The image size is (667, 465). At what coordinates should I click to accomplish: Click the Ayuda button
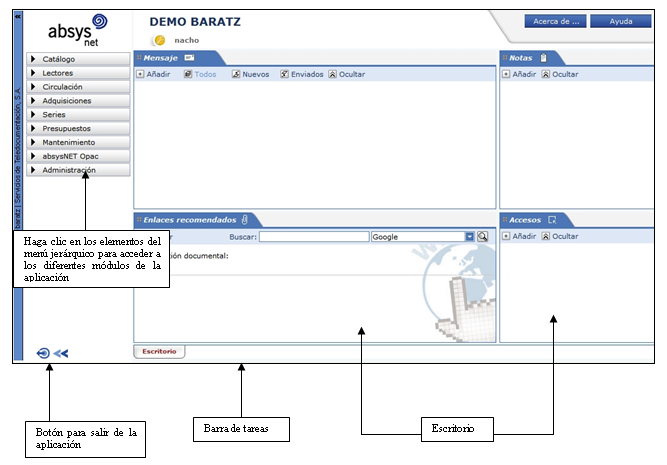click(x=621, y=21)
